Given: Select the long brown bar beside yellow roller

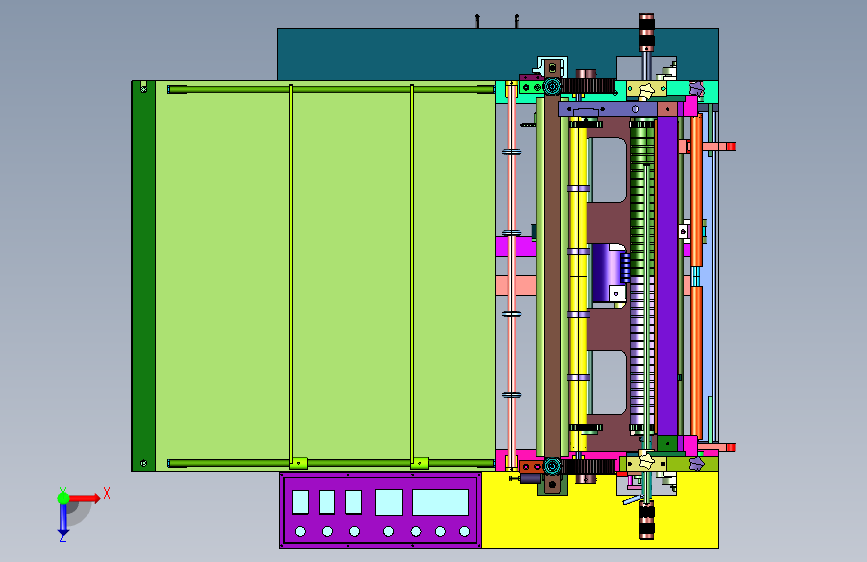Looking at the screenshot, I should pos(552,277).
